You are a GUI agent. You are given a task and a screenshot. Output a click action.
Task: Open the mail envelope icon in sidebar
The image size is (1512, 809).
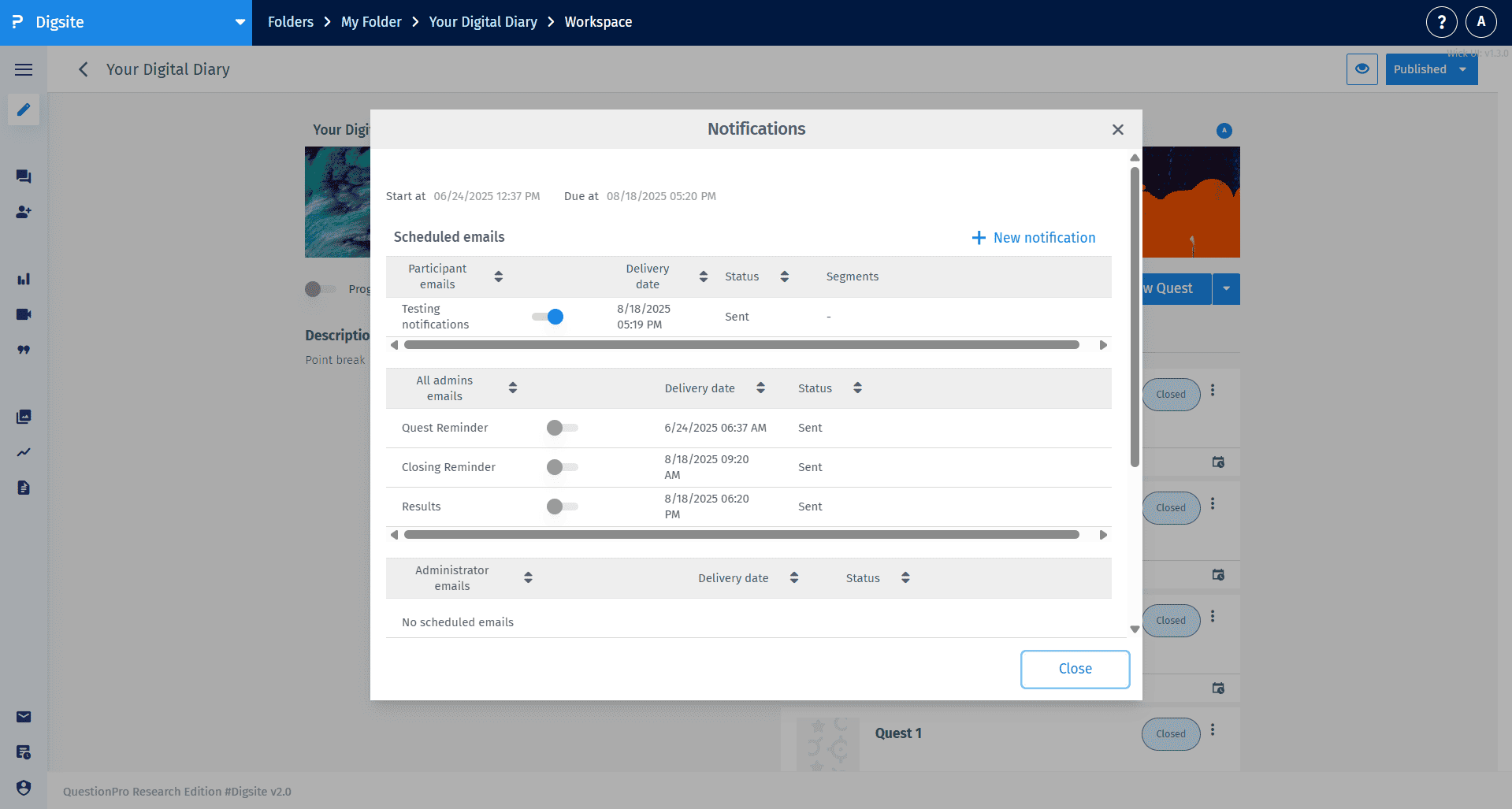click(24, 717)
